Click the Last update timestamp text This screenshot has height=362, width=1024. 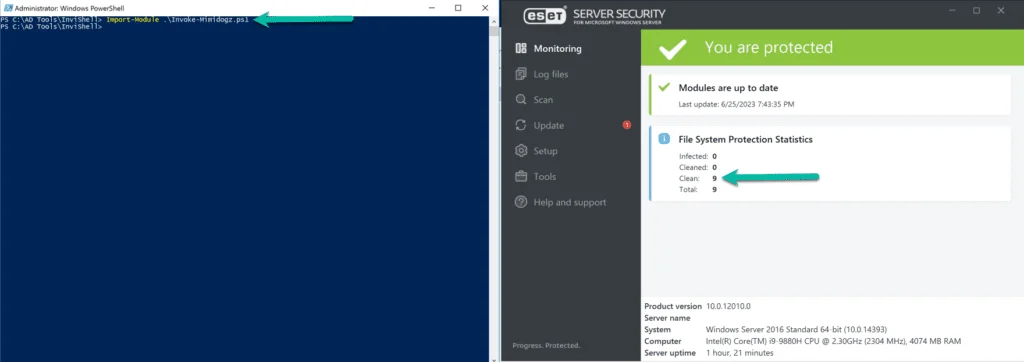pyautogui.click(x=737, y=104)
